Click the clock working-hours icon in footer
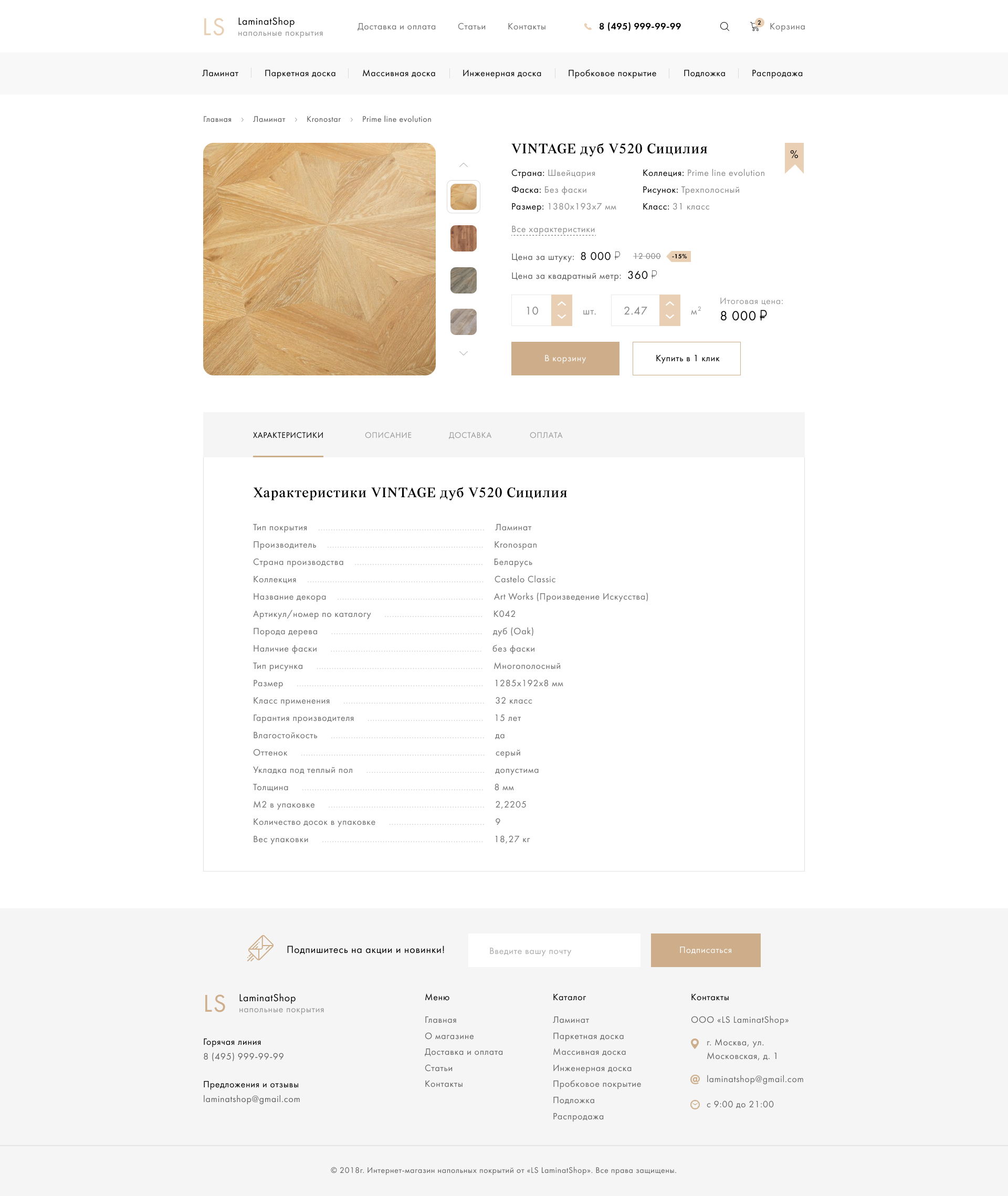Screen dimensions: 1008x1196 695,1105
